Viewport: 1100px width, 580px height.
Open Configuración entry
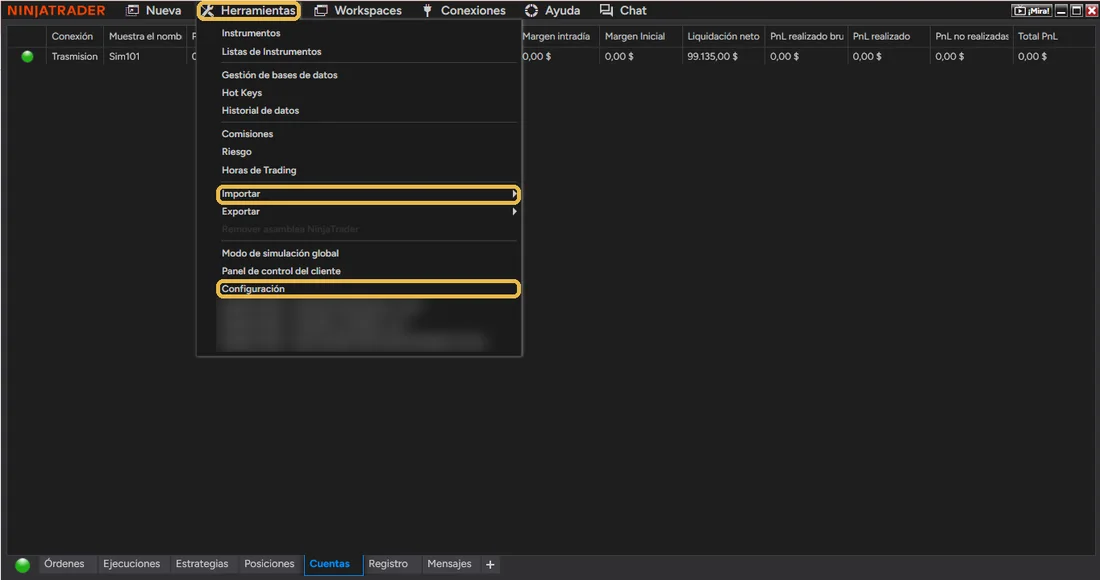[368, 289]
